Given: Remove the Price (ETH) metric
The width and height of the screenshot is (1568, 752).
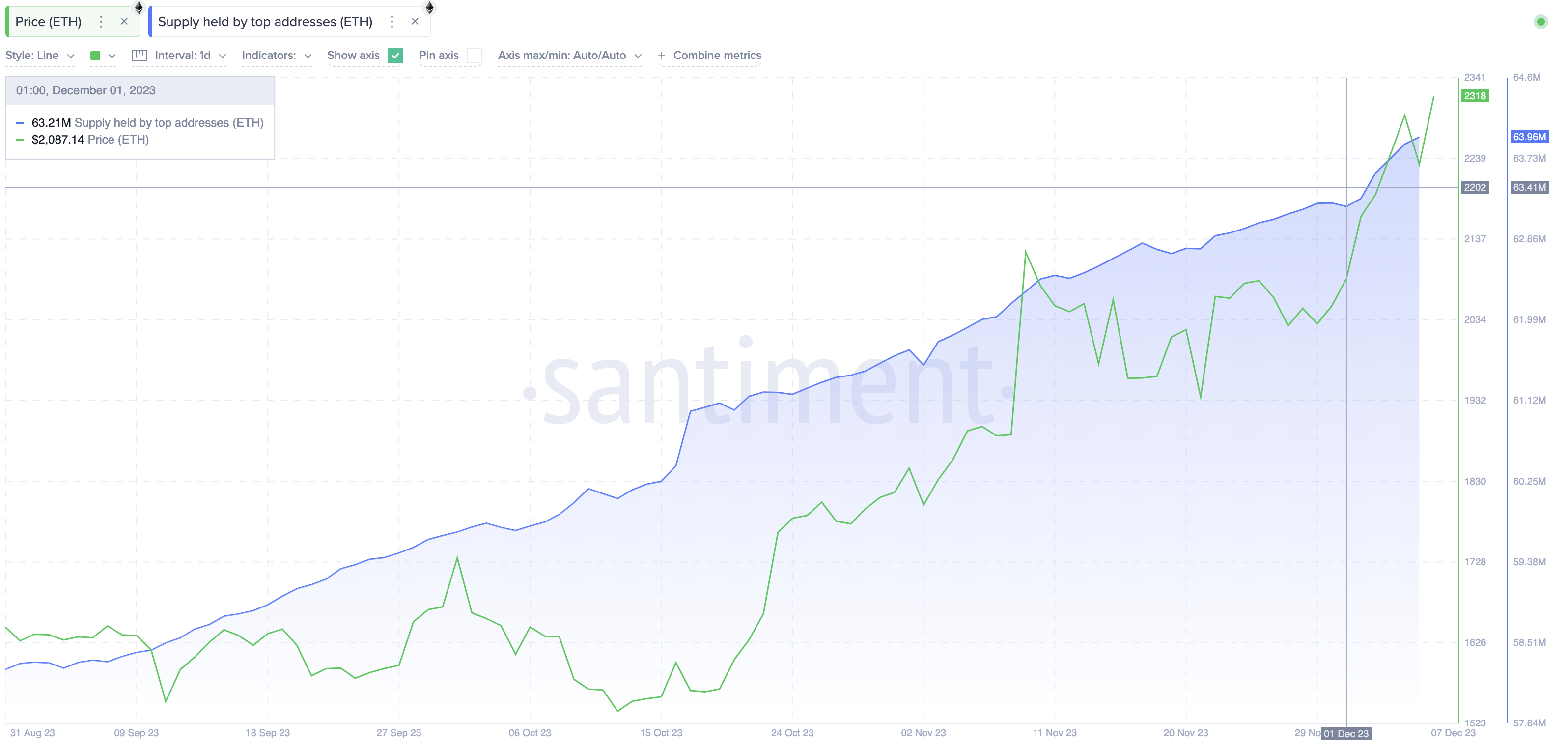Looking at the screenshot, I should [x=124, y=21].
